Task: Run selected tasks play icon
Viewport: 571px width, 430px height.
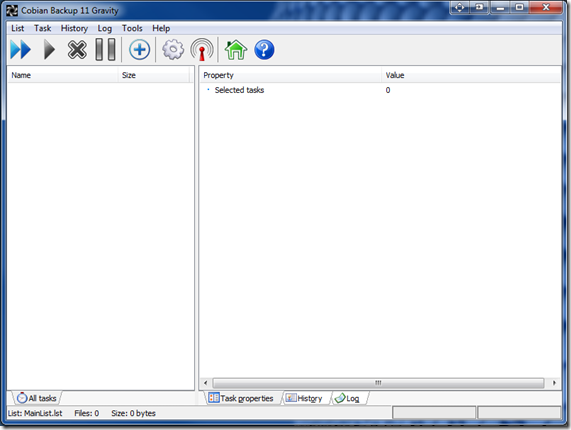Action: [x=49, y=50]
